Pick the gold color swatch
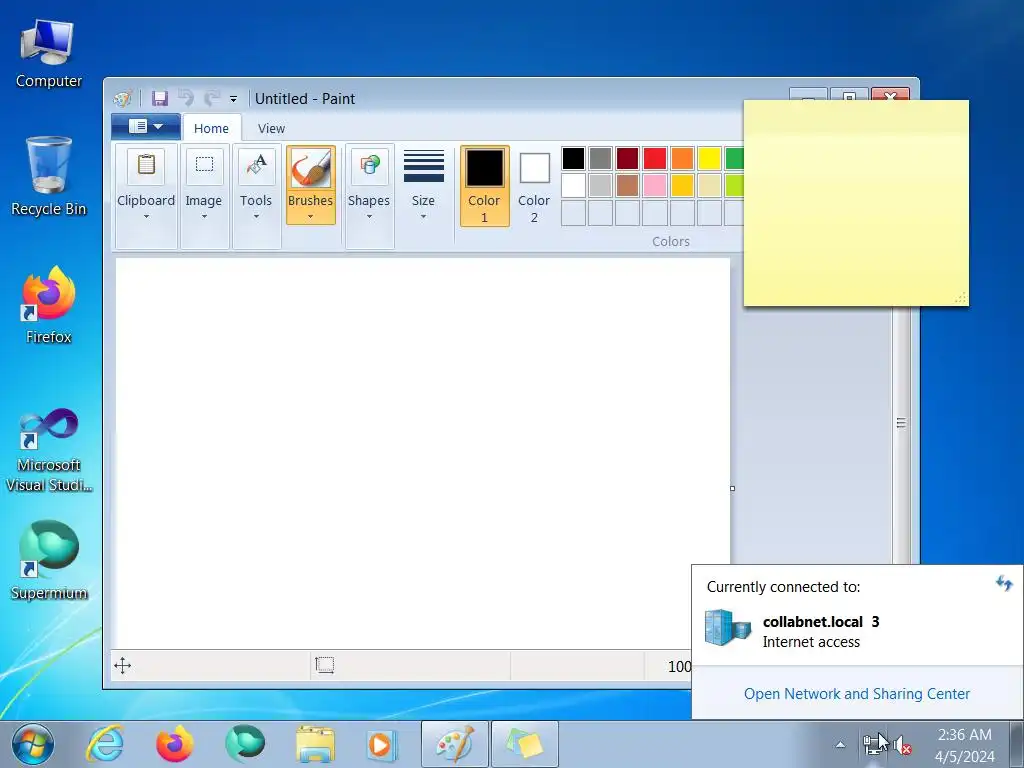1024x768 pixels. [x=682, y=185]
